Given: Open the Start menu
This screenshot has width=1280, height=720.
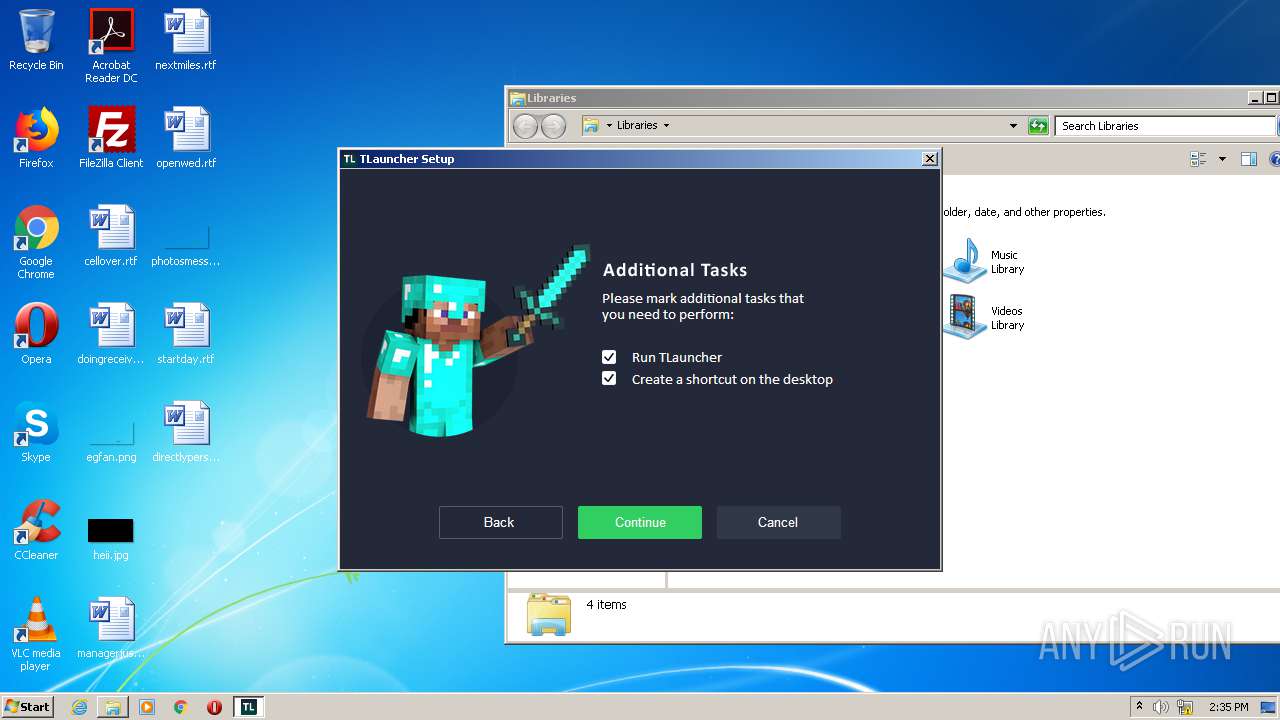Looking at the screenshot, I should coord(28,707).
